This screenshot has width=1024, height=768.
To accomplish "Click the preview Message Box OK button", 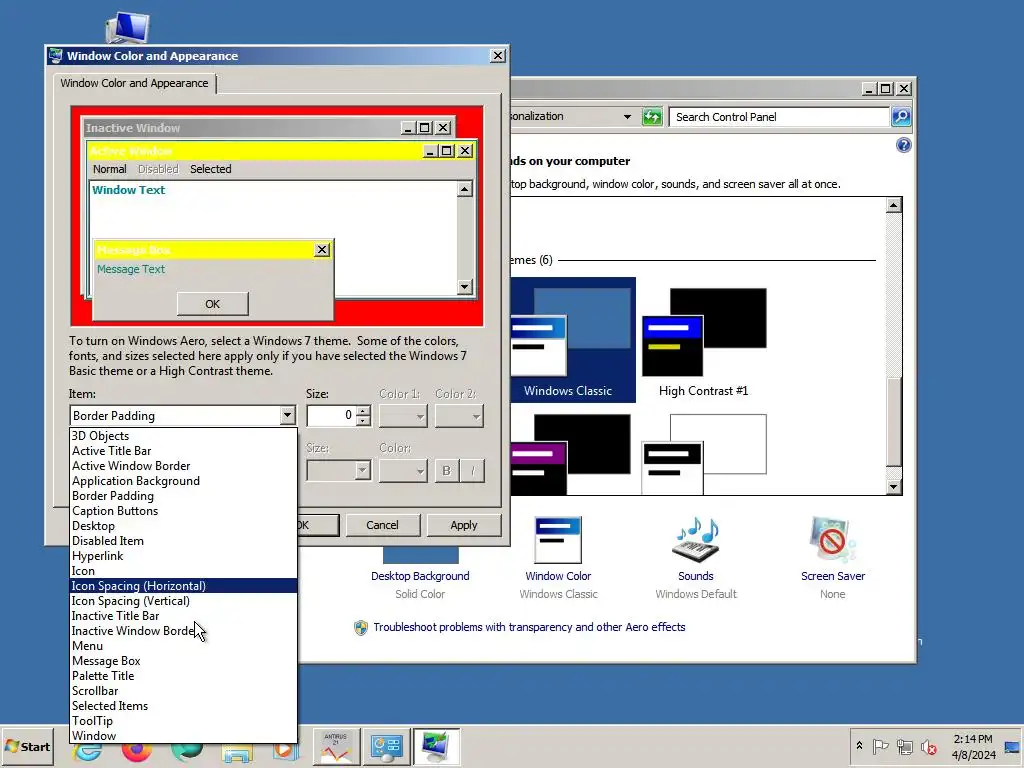I will (x=212, y=304).
